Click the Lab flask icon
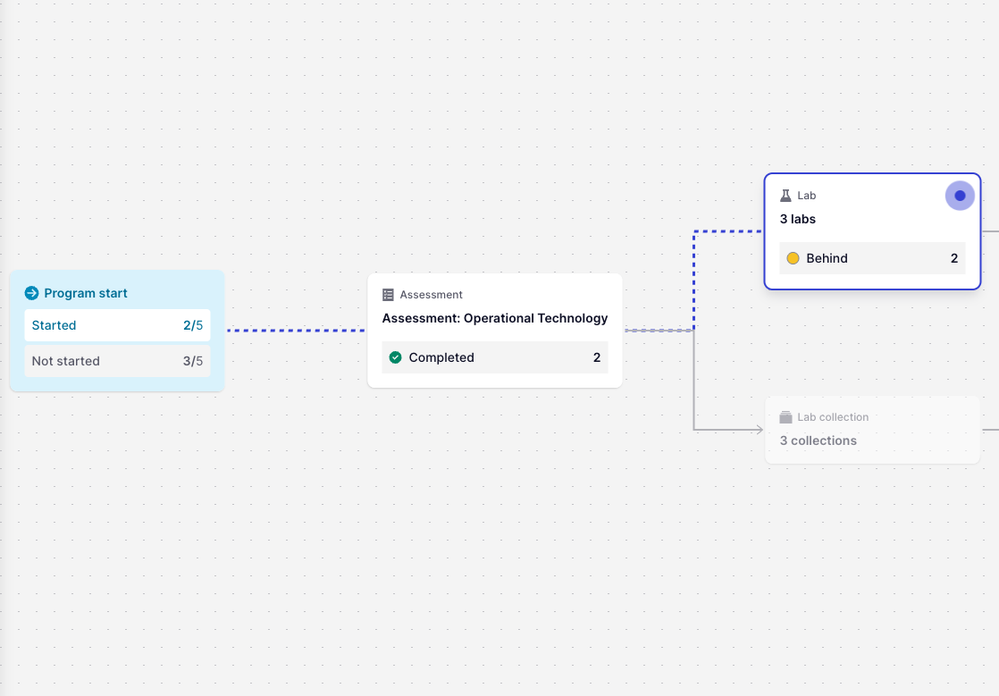The height and width of the screenshot is (696, 999). pos(786,196)
